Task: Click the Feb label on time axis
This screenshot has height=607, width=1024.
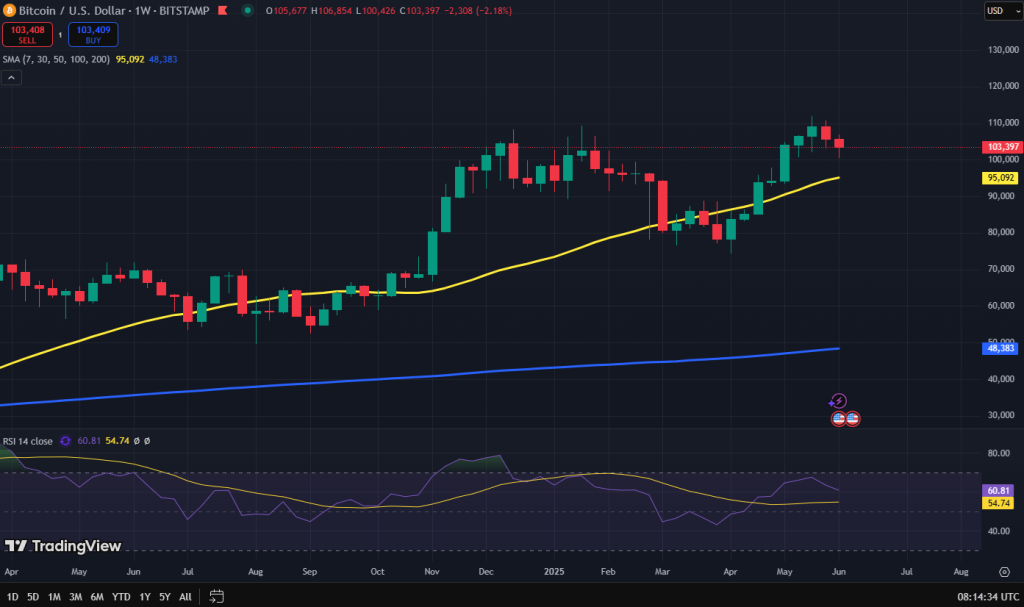Action: (608, 572)
